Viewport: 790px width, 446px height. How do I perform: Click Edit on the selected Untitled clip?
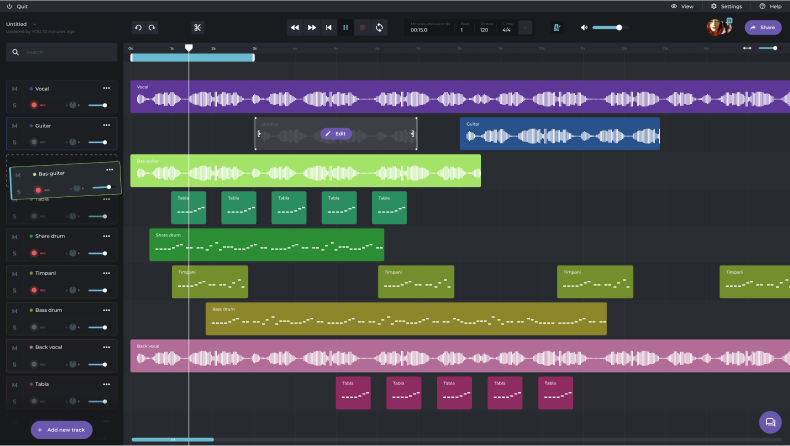336,134
